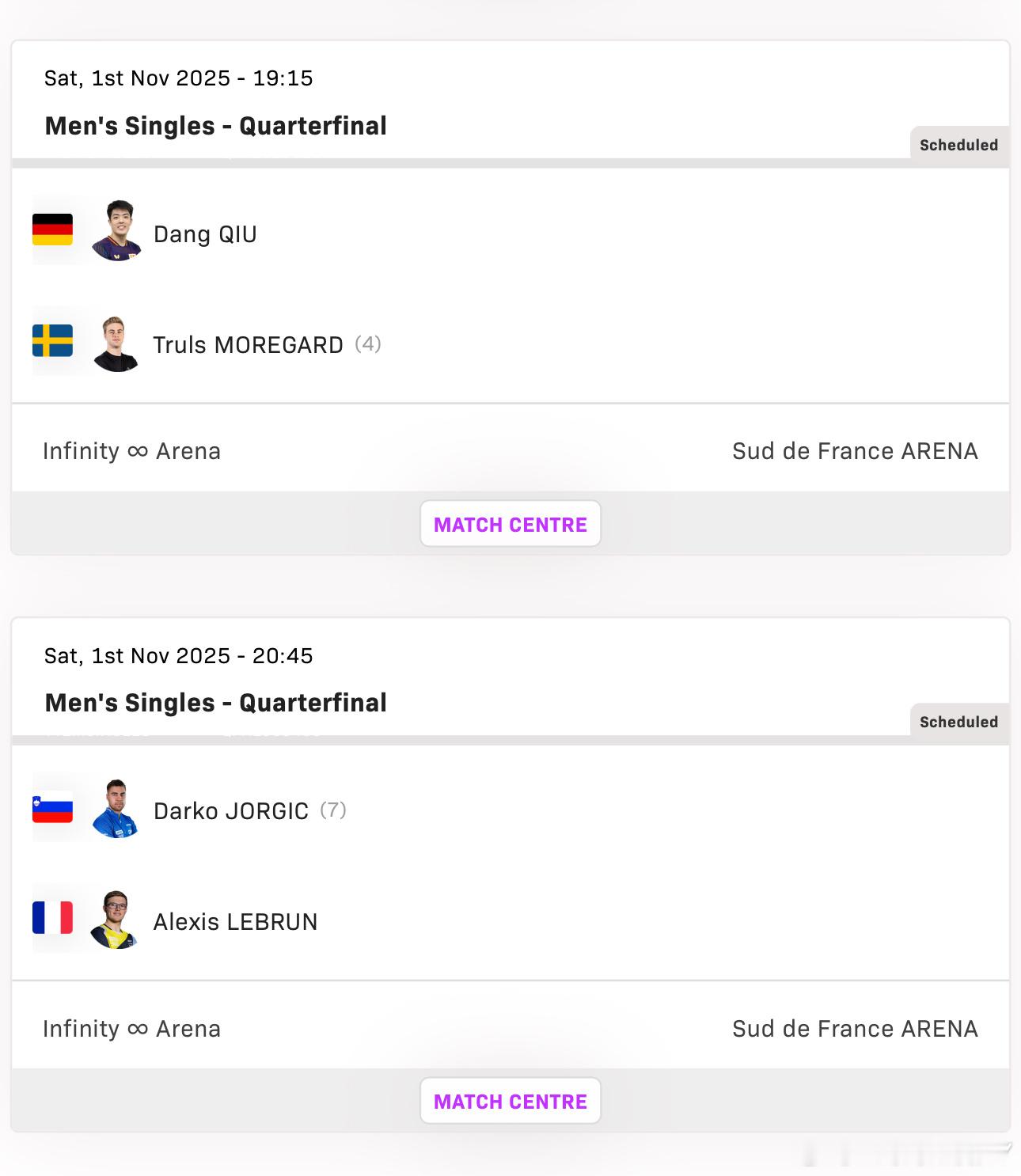Open Dang Qiu's player photo
The width and height of the screenshot is (1021, 1176).
(117, 231)
